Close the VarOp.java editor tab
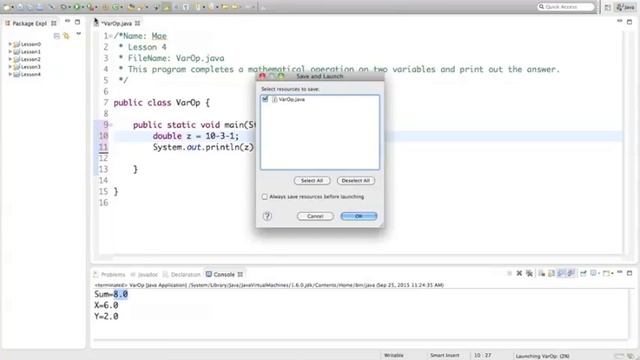640x360 pixels. coord(138,24)
